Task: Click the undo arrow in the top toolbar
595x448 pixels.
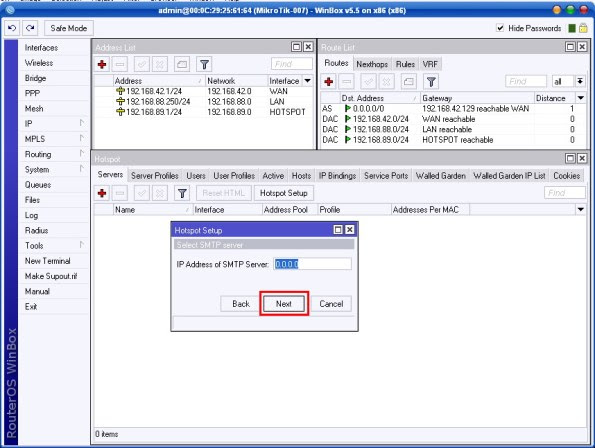Action: pos(12,28)
